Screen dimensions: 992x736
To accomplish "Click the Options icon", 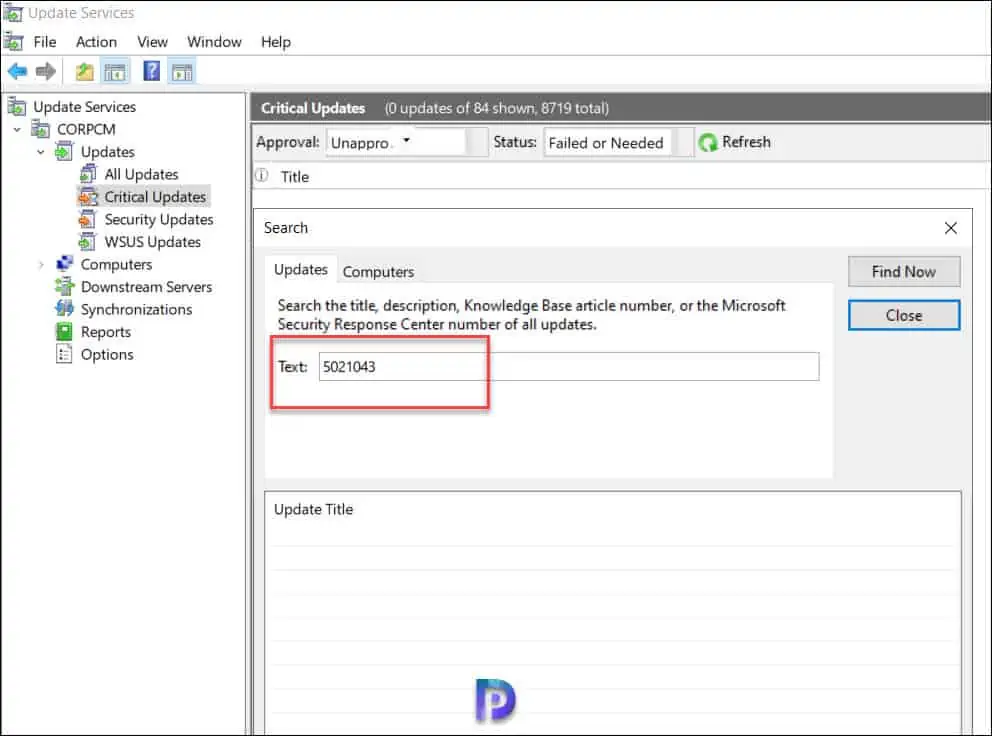I will pos(64,354).
